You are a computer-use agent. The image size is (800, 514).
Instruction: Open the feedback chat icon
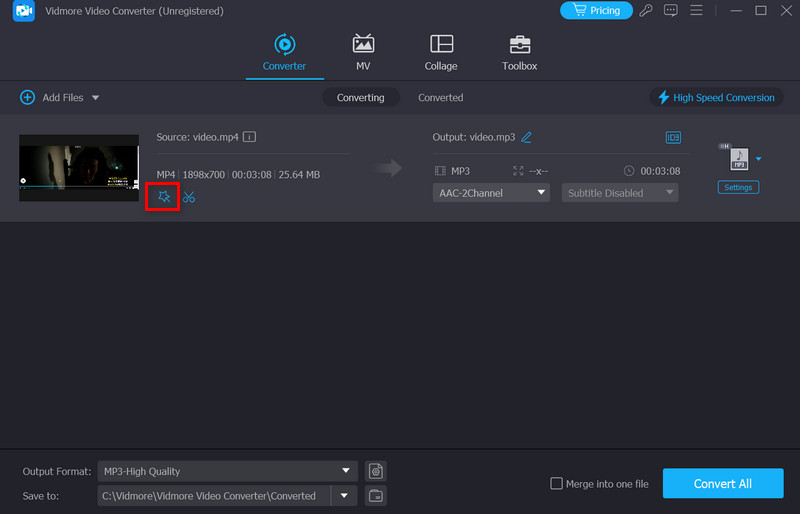point(671,11)
